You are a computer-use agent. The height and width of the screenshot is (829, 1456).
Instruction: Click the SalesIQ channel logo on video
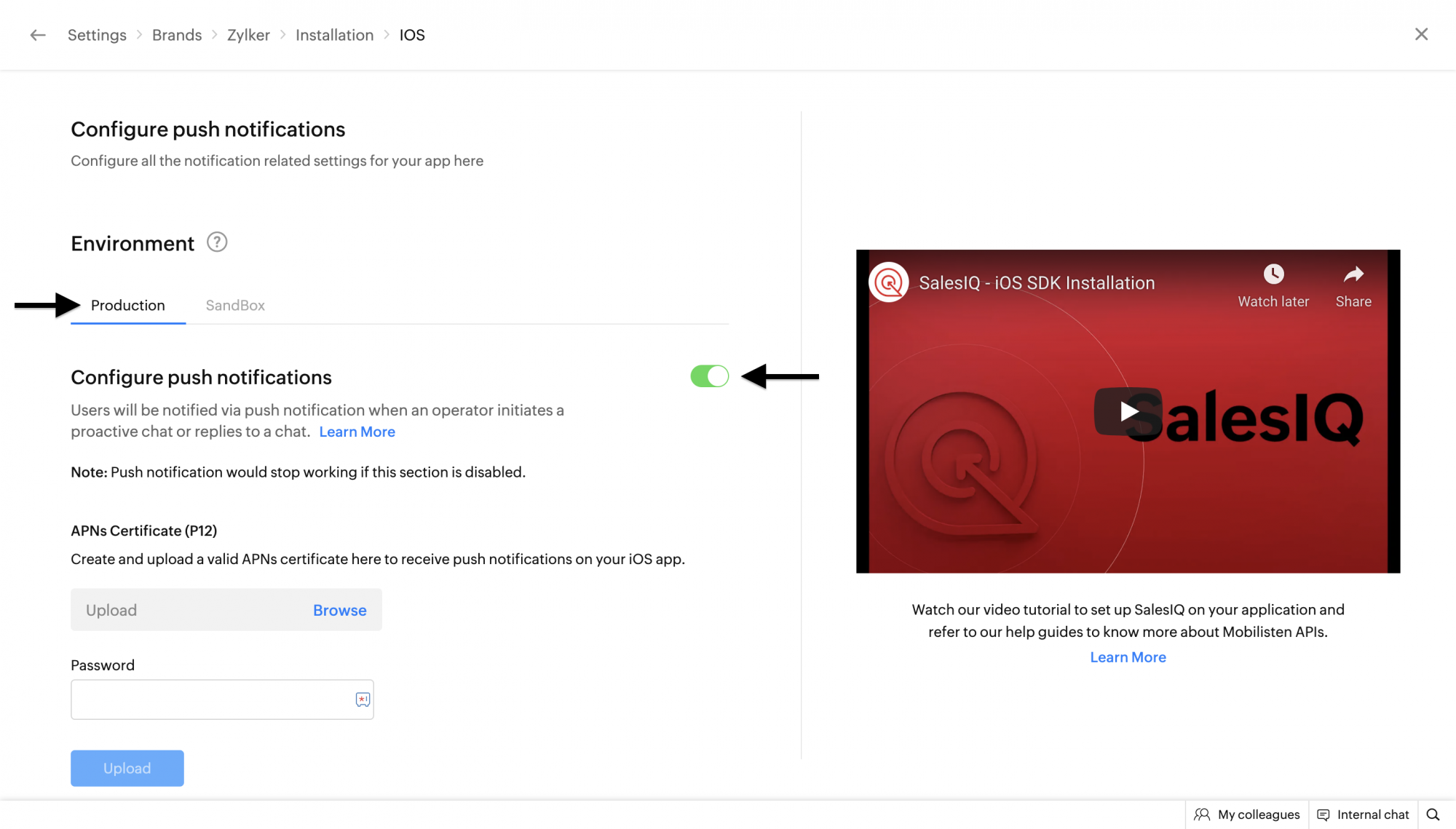tap(889, 282)
